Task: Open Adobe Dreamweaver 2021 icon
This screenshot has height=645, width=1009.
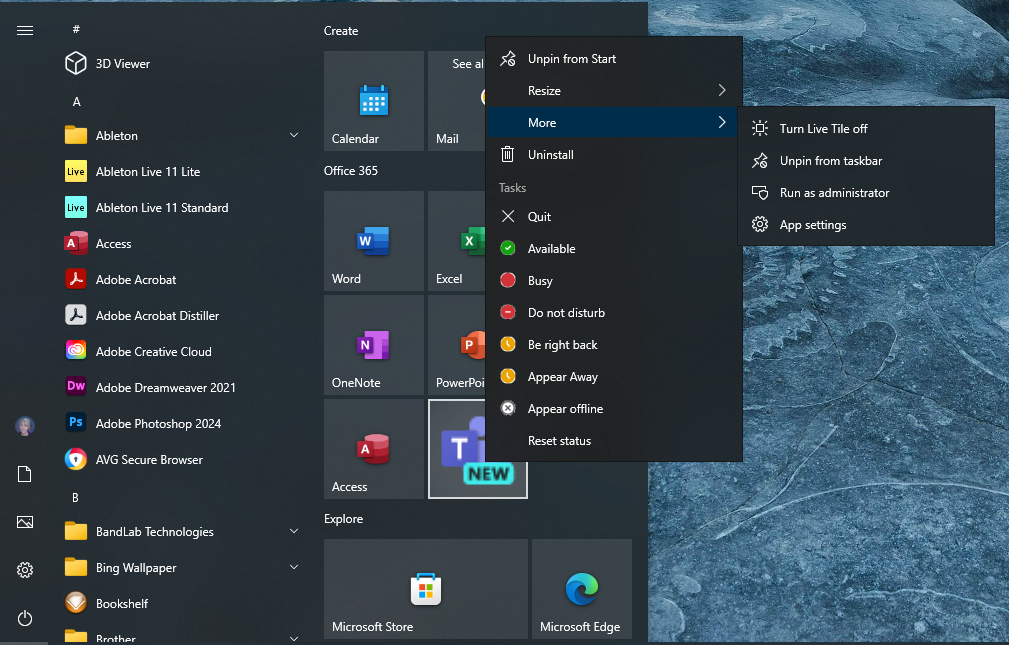Action: pyautogui.click(x=76, y=387)
